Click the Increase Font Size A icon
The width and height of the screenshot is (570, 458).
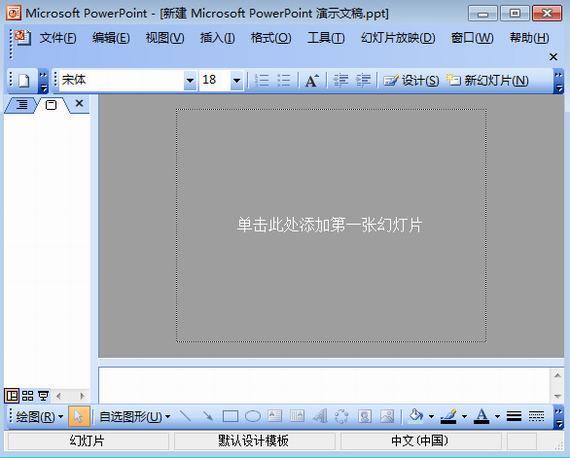[x=312, y=80]
